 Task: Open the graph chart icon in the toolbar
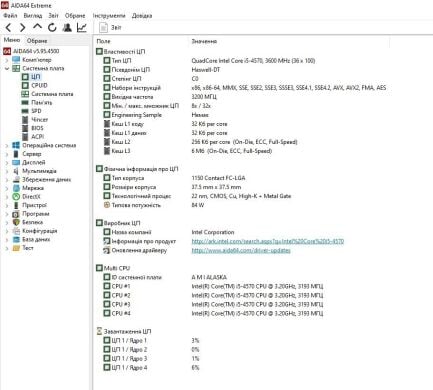[82, 27]
